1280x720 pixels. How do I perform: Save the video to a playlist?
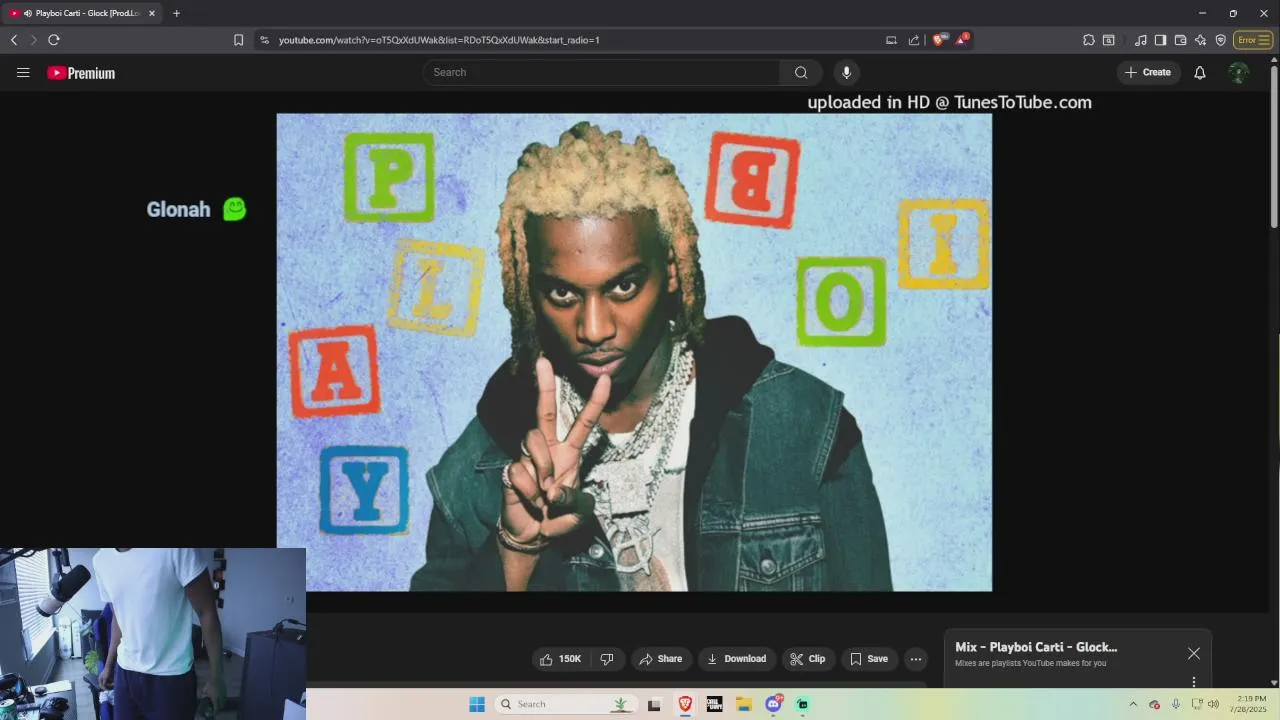click(869, 659)
